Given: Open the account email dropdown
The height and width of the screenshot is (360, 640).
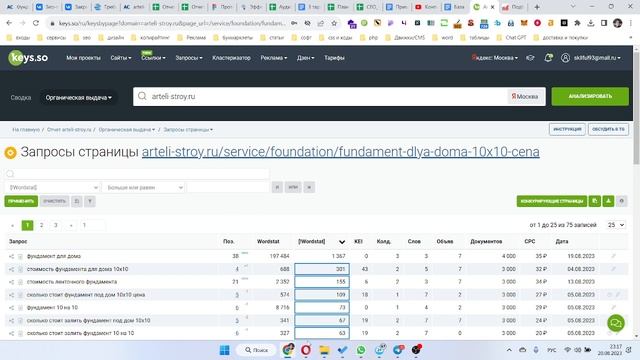Looking at the screenshot, I should point(597,58).
